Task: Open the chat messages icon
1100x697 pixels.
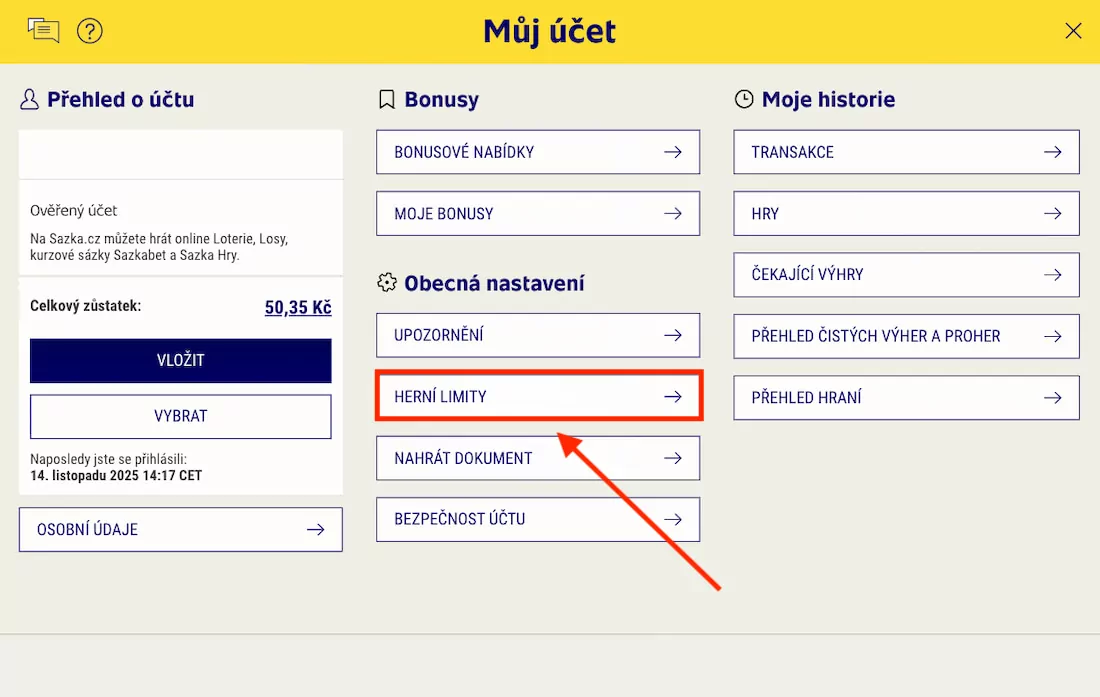Action: click(x=43, y=30)
